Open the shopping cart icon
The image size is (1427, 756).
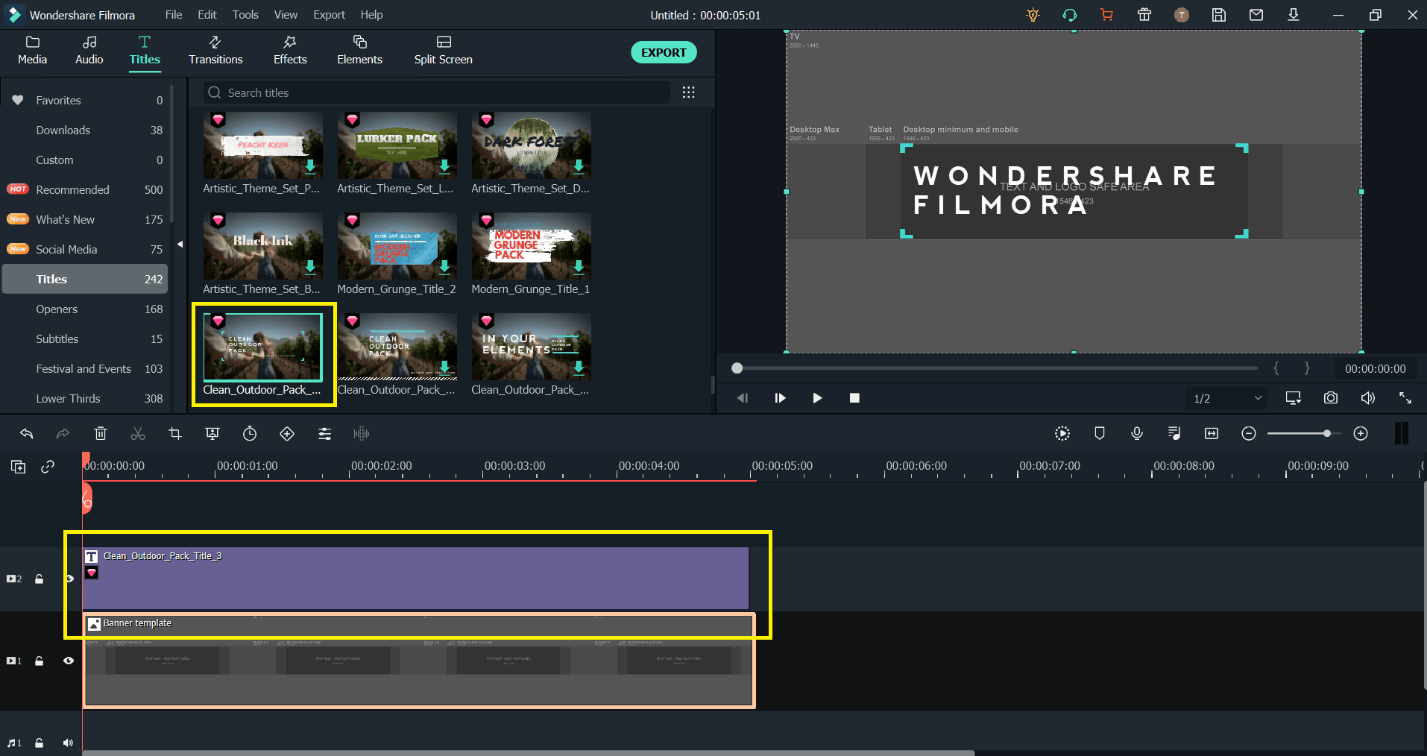1107,15
